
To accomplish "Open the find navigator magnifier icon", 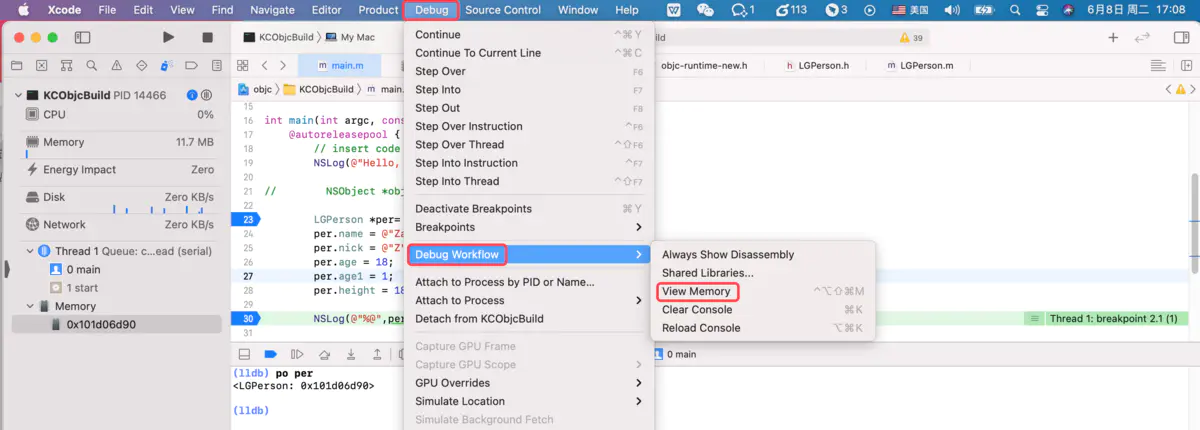I will [x=91, y=65].
